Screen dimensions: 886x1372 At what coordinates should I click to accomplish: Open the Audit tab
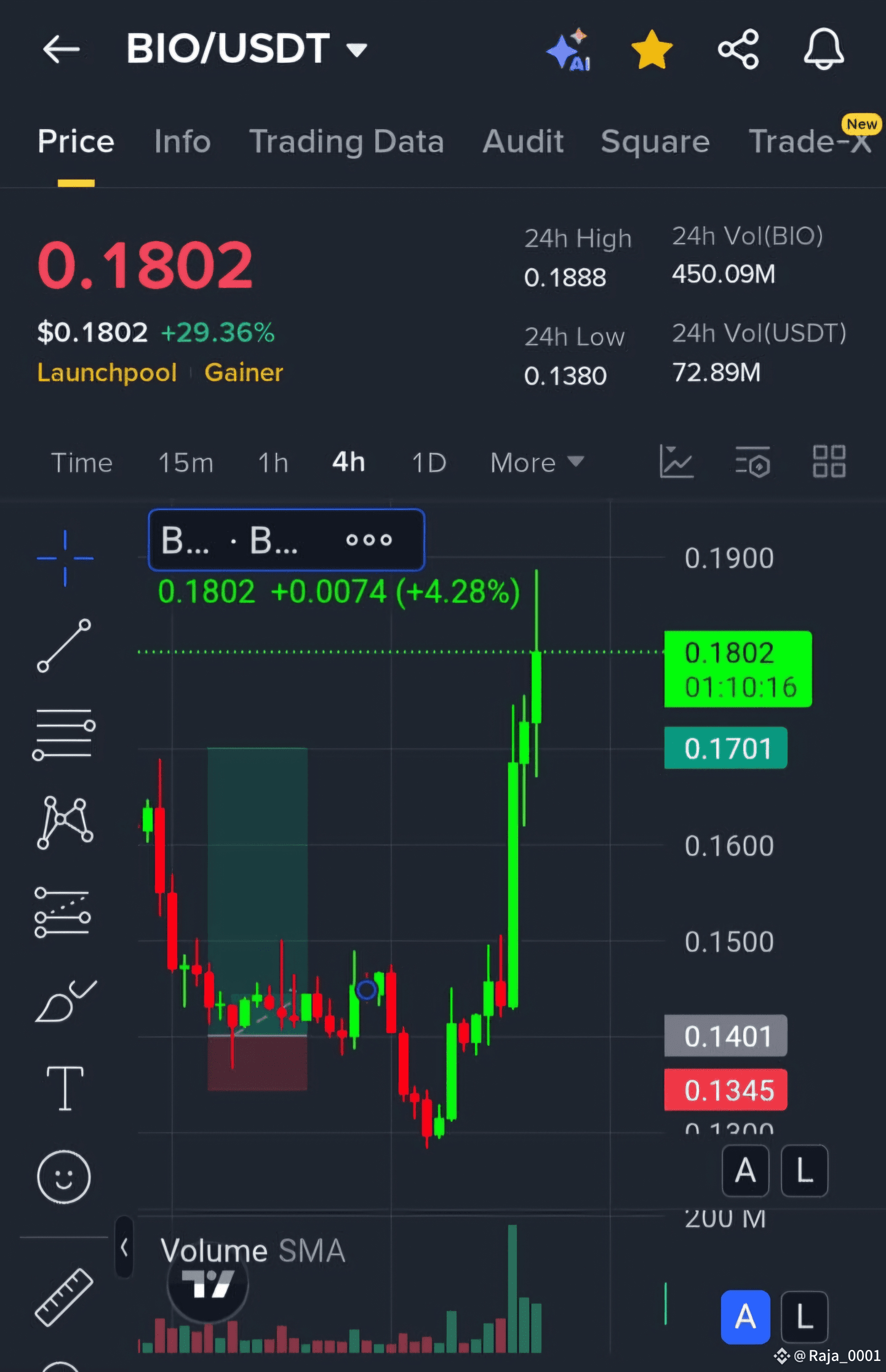[523, 142]
